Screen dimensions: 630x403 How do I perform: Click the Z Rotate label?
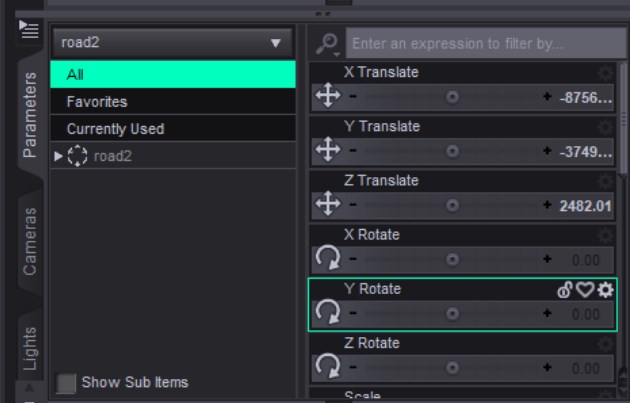click(372, 343)
